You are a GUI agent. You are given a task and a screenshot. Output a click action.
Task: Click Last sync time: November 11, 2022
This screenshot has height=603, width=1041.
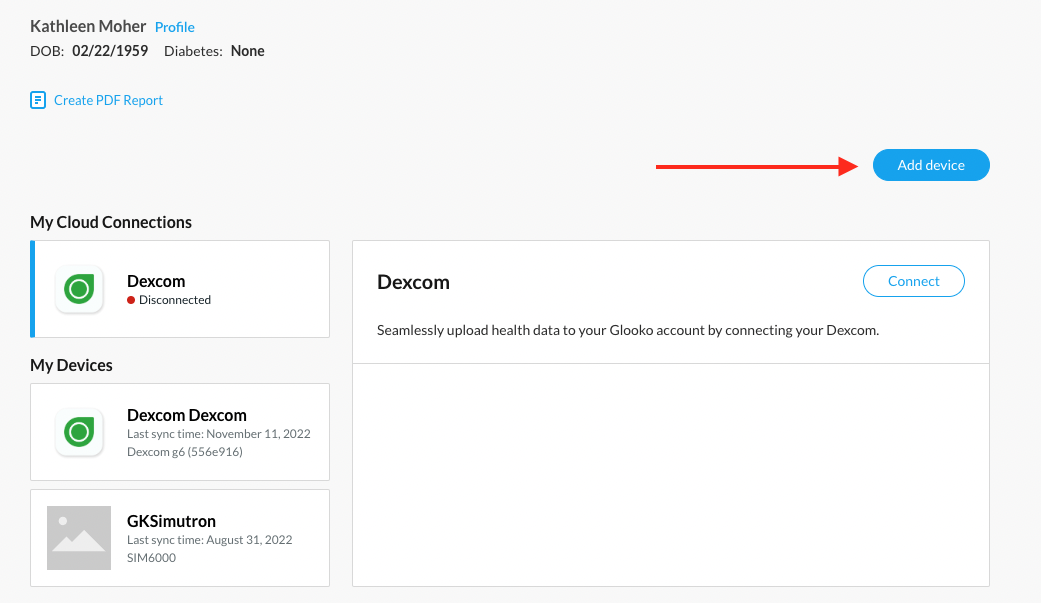(x=218, y=434)
